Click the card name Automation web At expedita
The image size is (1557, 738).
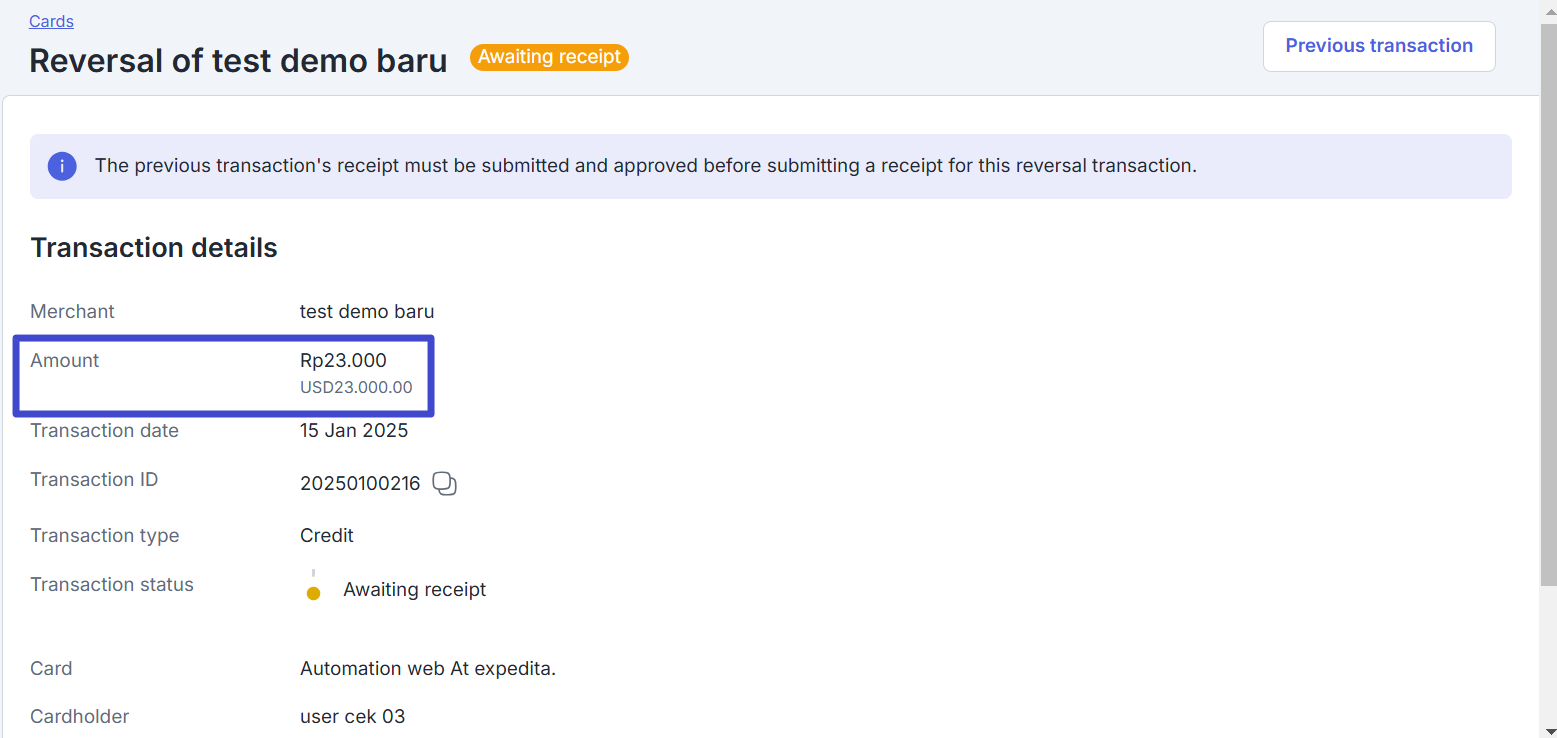coord(428,669)
